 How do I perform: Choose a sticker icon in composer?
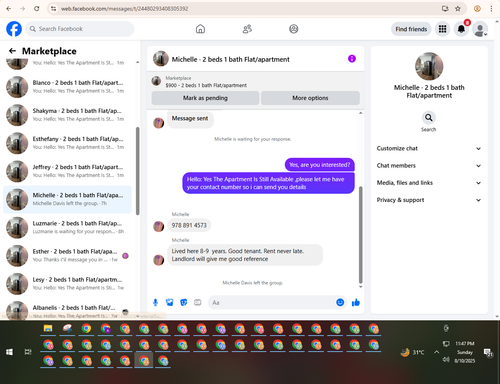pos(184,302)
